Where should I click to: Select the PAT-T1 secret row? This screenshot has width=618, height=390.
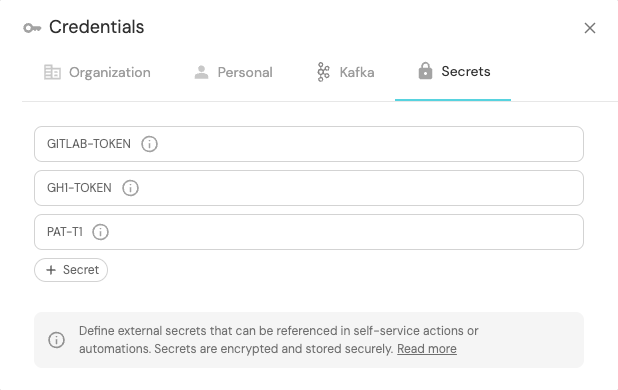click(x=309, y=232)
